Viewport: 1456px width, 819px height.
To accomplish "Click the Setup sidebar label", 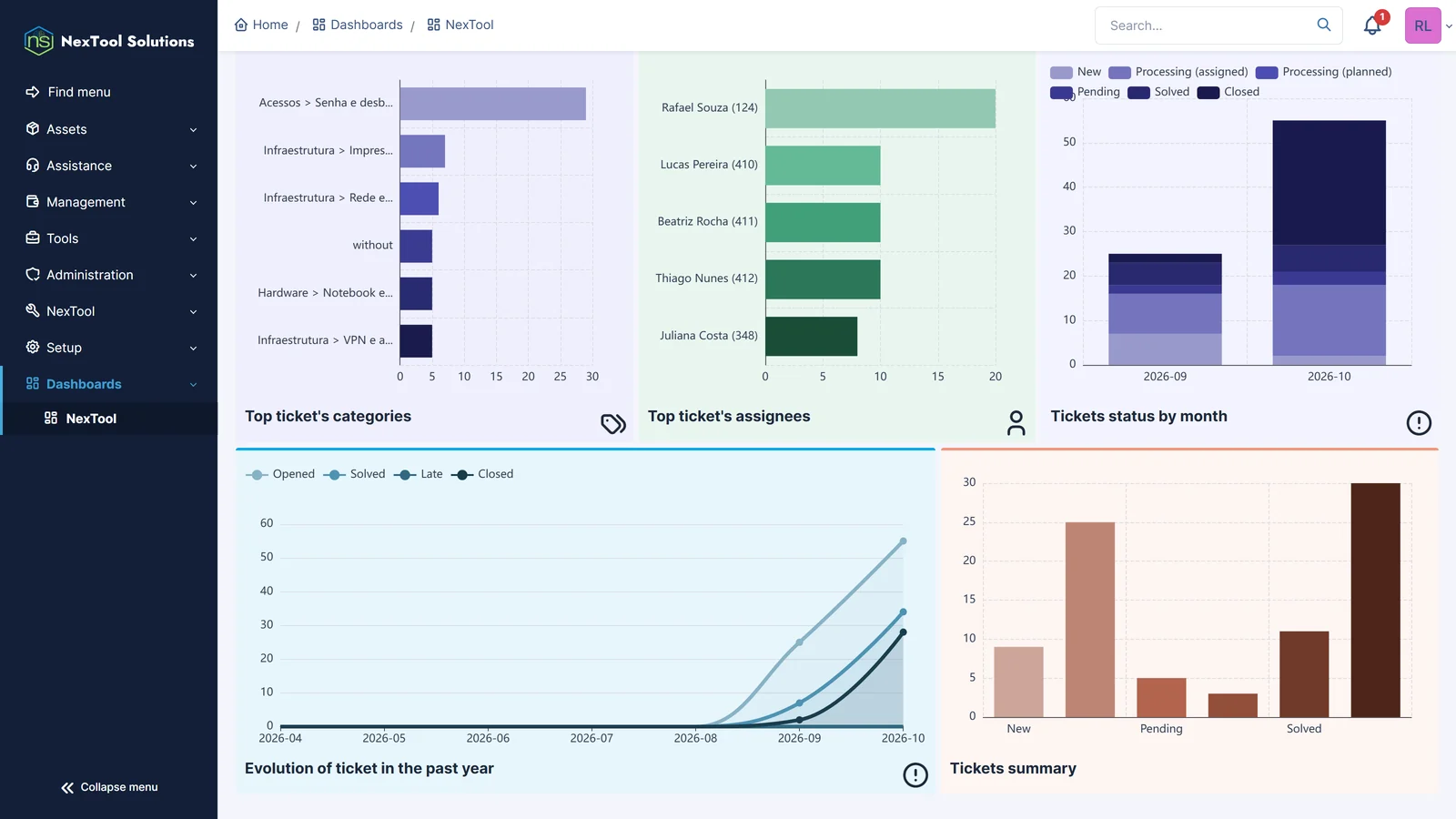I will [64, 348].
